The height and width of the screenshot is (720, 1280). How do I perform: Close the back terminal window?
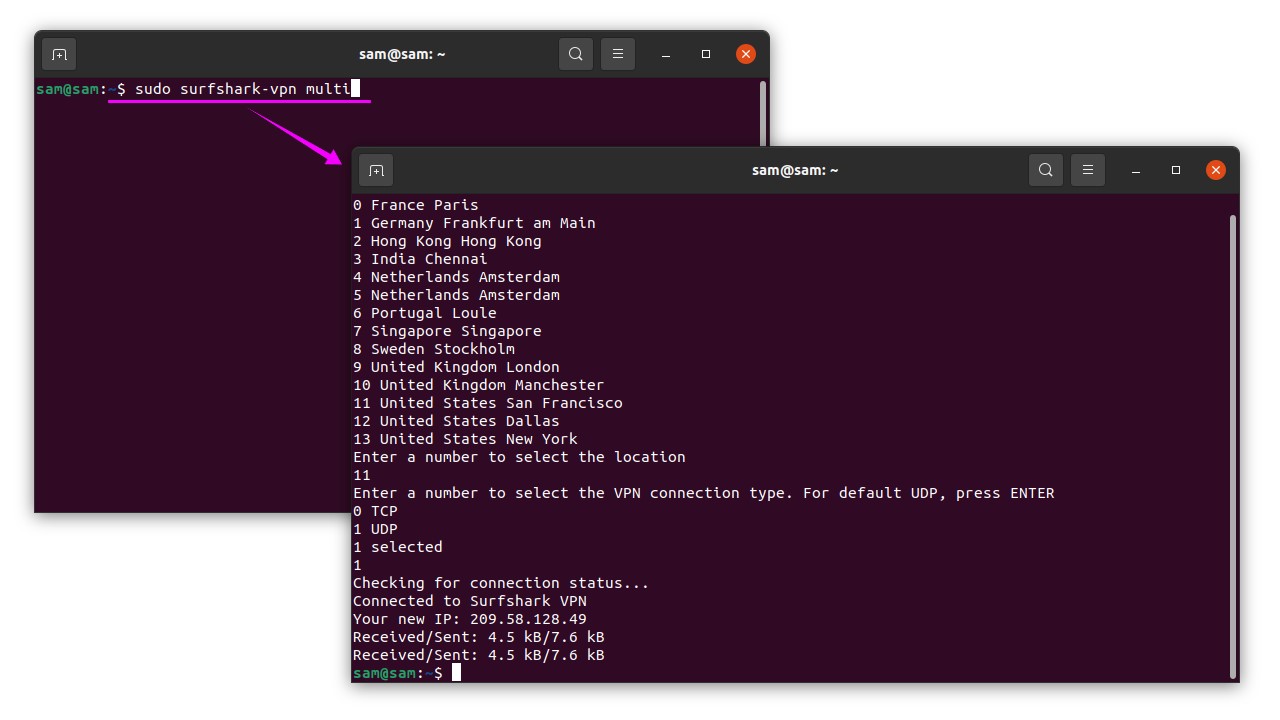pyautogui.click(x=746, y=54)
